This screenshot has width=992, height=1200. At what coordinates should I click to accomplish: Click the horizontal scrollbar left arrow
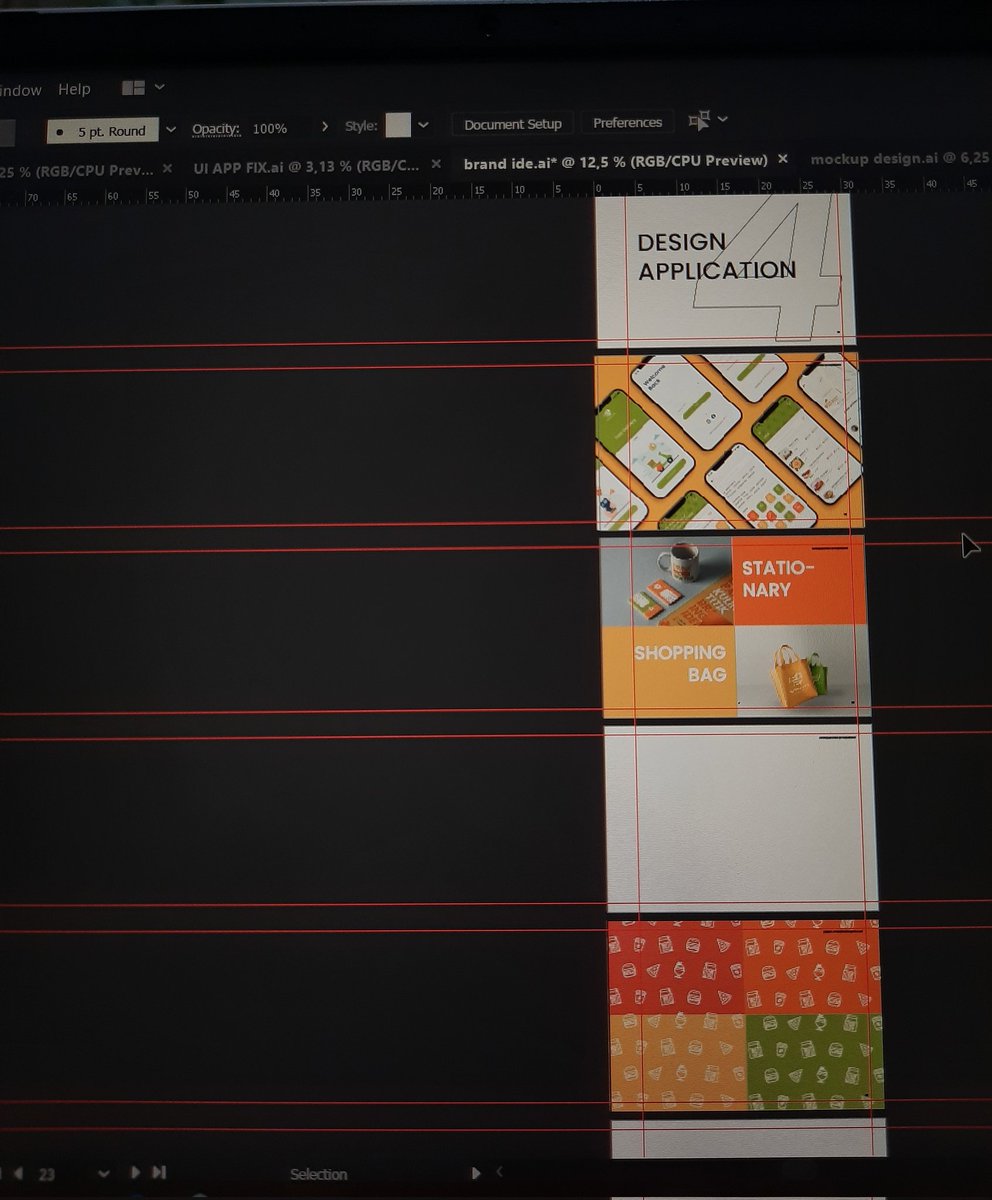[x=499, y=1172]
